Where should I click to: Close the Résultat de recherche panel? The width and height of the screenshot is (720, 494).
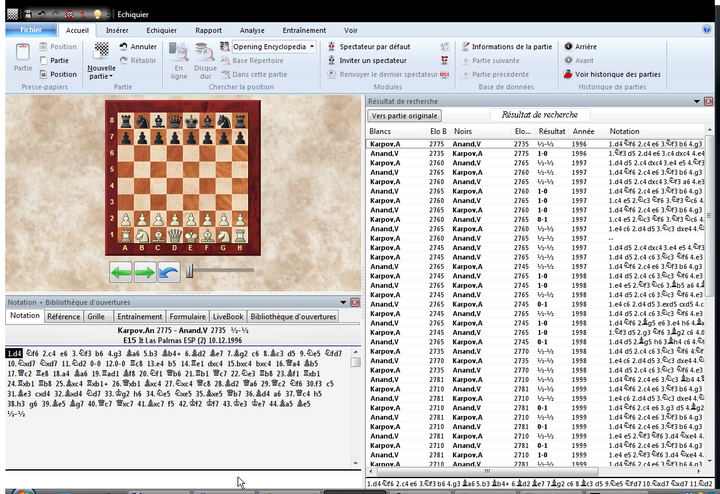pos(708,101)
